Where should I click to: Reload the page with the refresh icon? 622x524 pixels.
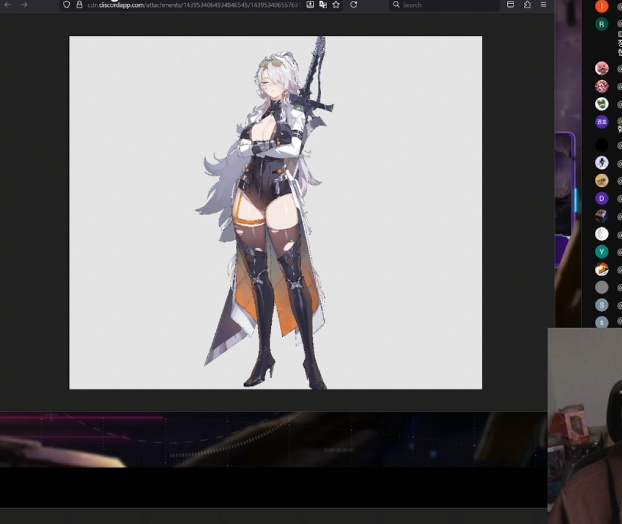(x=353, y=5)
